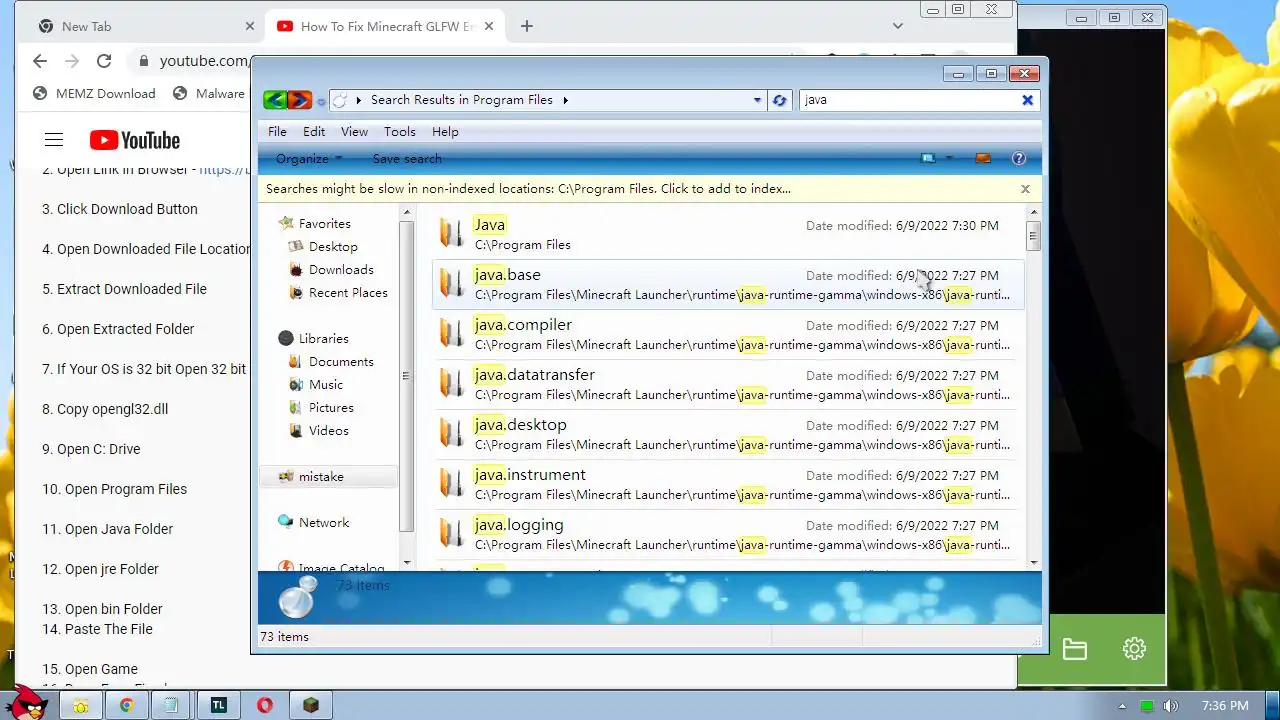Open the MEMZ Download bookmark
Viewport: 1280px width, 720px height.
pyautogui.click(x=94, y=94)
